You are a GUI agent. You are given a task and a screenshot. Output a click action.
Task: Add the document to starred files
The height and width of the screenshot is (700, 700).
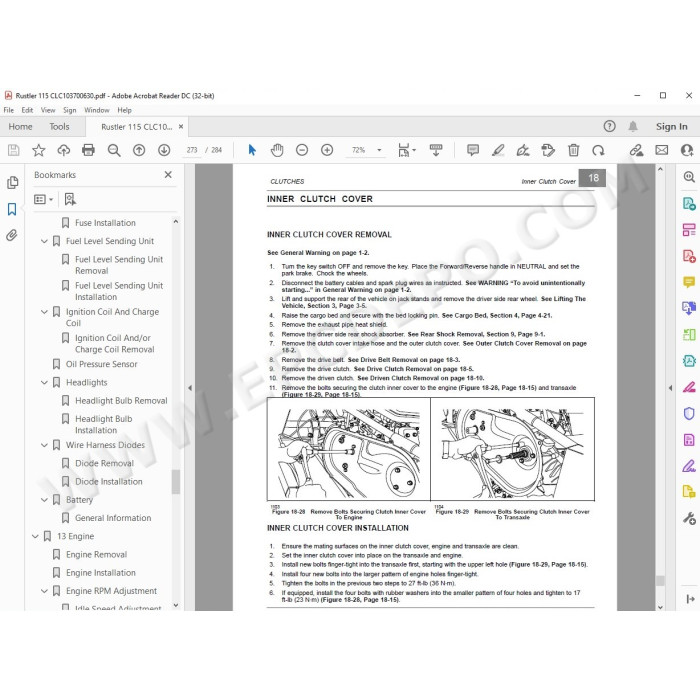(x=39, y=150)
